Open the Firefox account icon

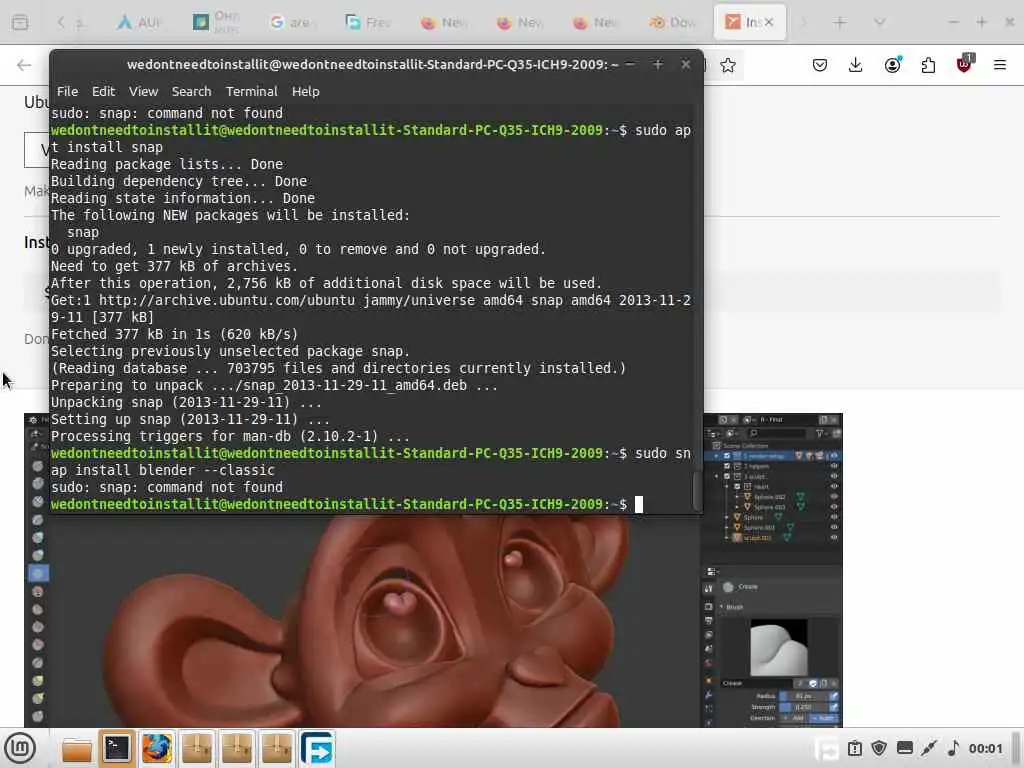pyautogui.click(x=892, y=65)
